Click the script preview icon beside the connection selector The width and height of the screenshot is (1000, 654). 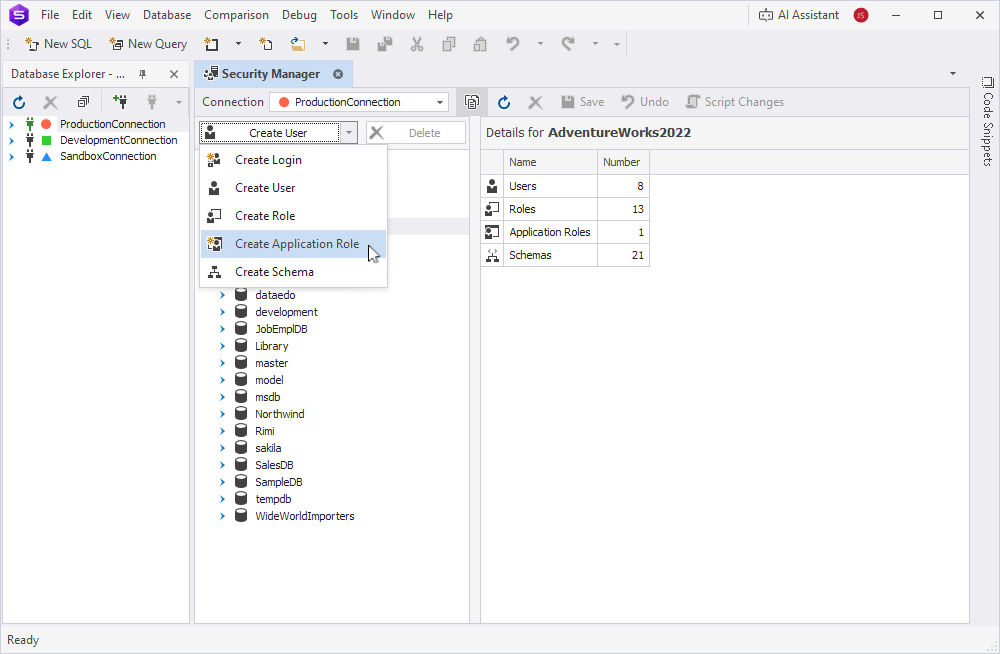pyautogui.click(x=471, y=101)
